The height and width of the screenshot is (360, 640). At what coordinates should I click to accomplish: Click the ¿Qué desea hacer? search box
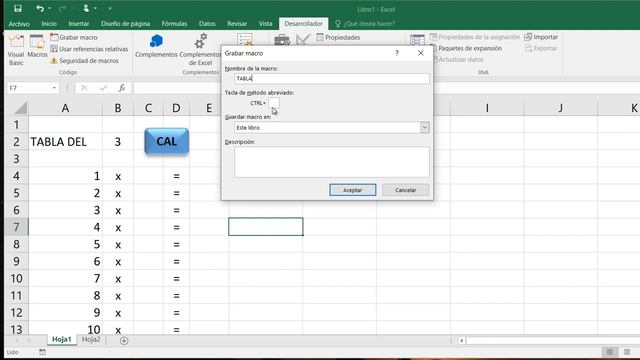[365, 24]
